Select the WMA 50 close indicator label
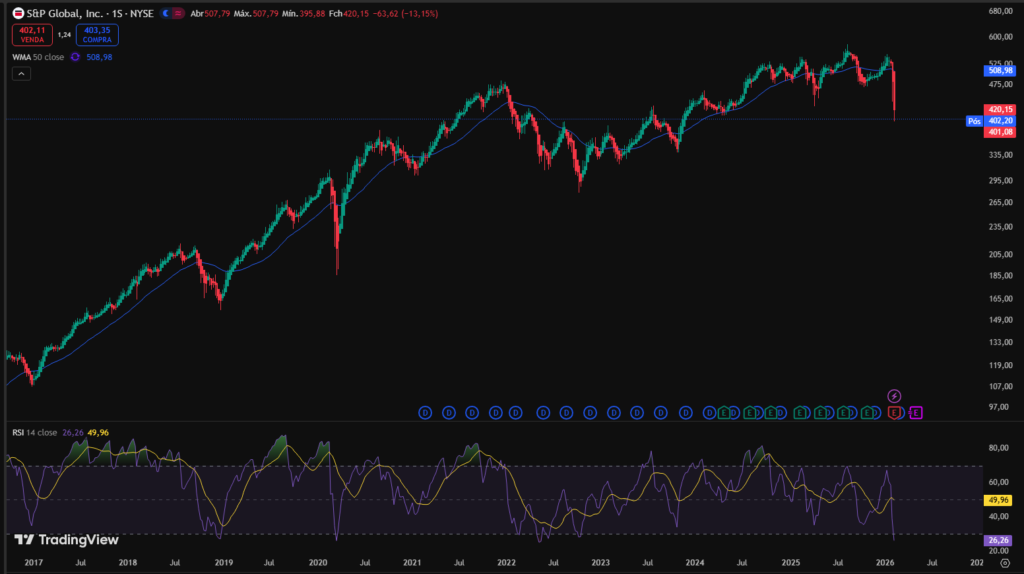The image size is (1024, 574). [38, 57]
